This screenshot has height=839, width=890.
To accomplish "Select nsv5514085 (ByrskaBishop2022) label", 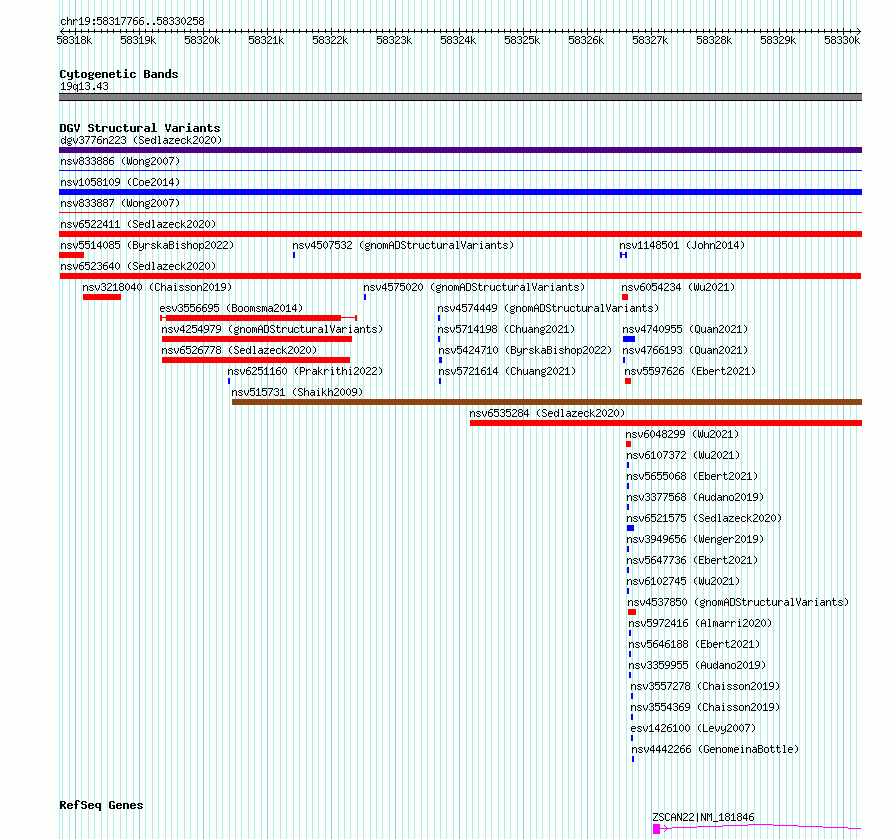I will tap(147, 245).
